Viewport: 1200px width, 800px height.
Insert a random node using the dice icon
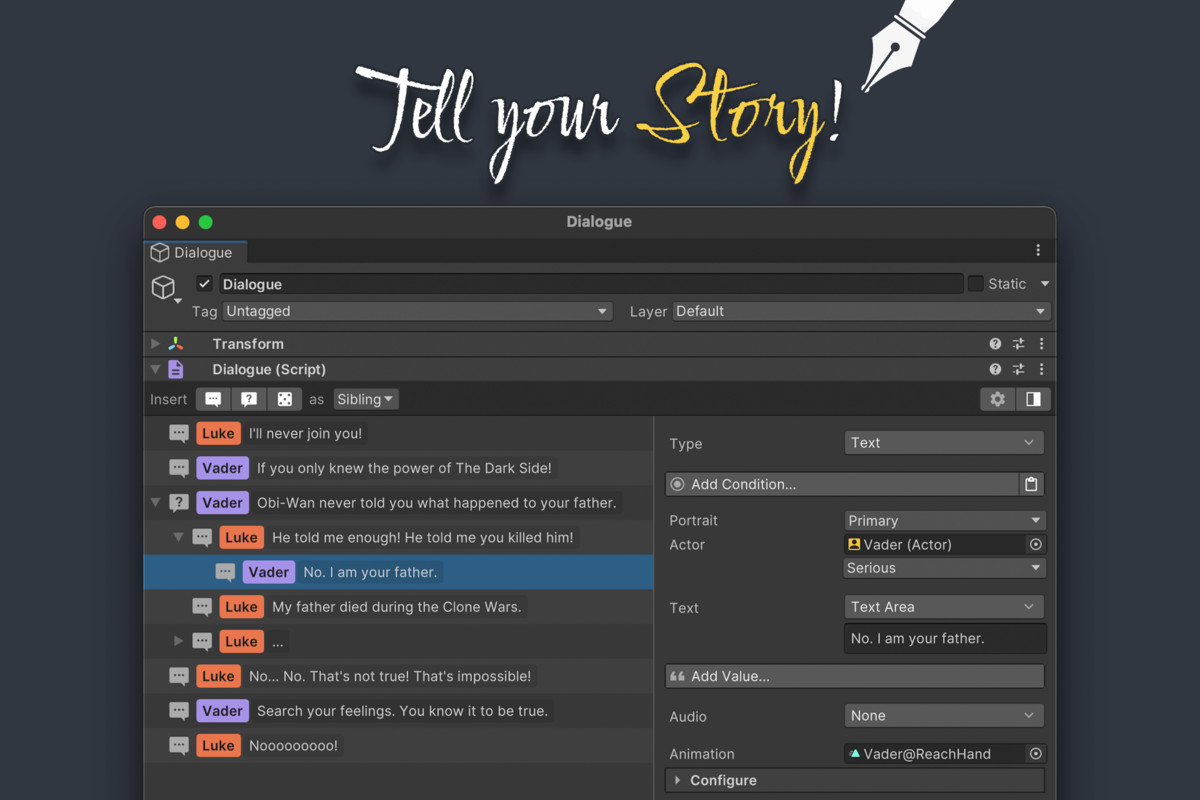click(x=285, y=399)
